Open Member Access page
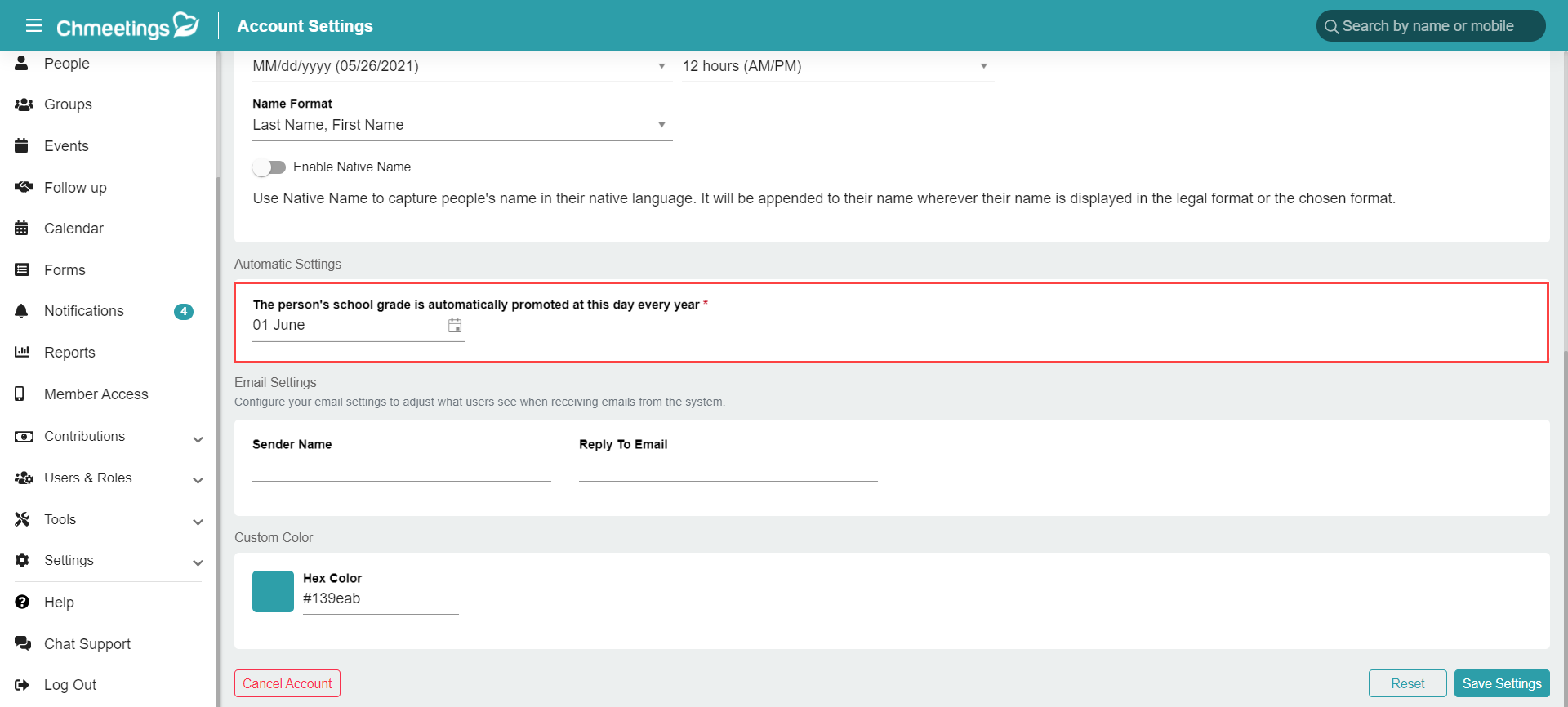 [96, 394]
